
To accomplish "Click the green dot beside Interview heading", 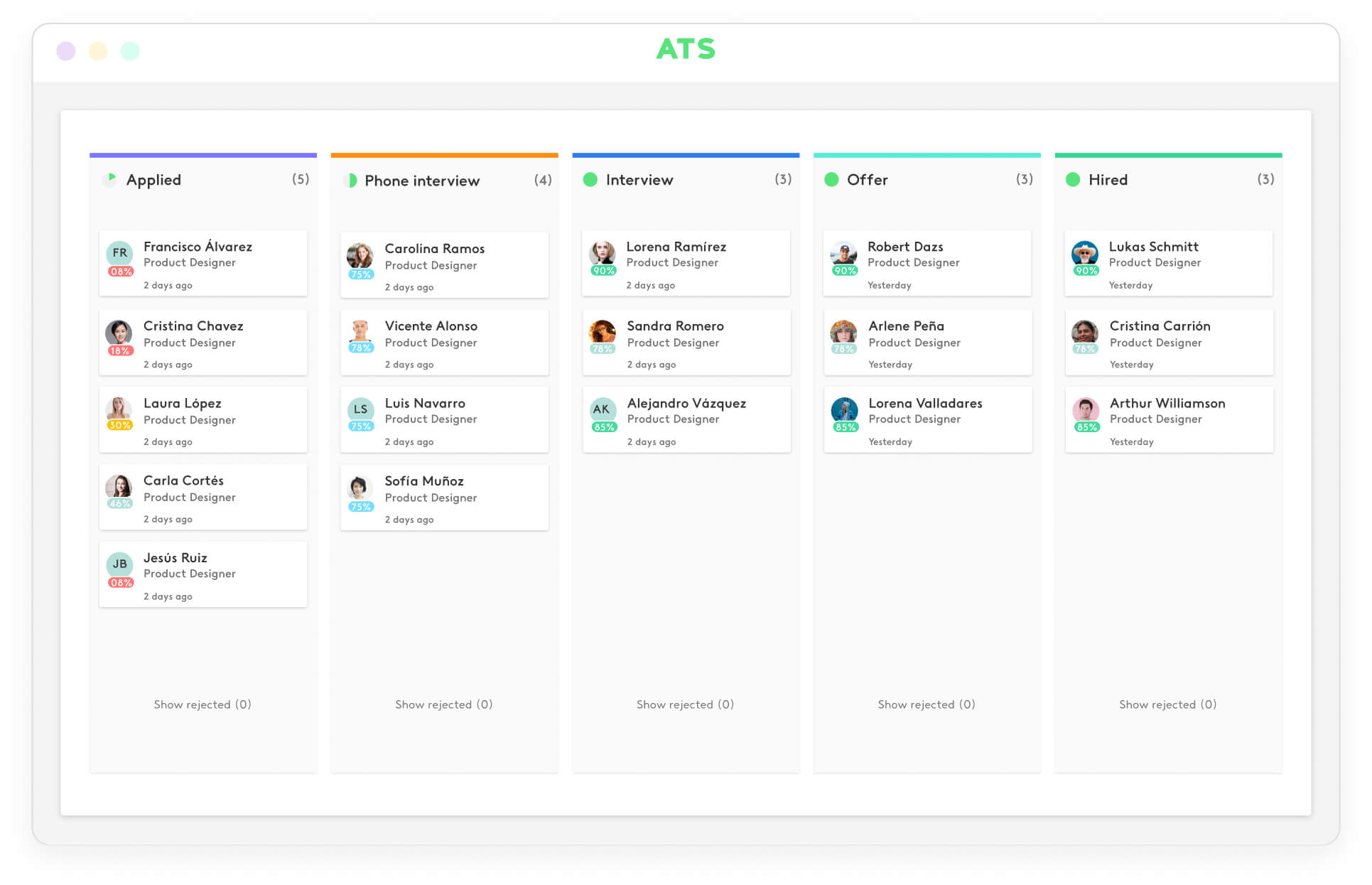I will click(590, 180).
